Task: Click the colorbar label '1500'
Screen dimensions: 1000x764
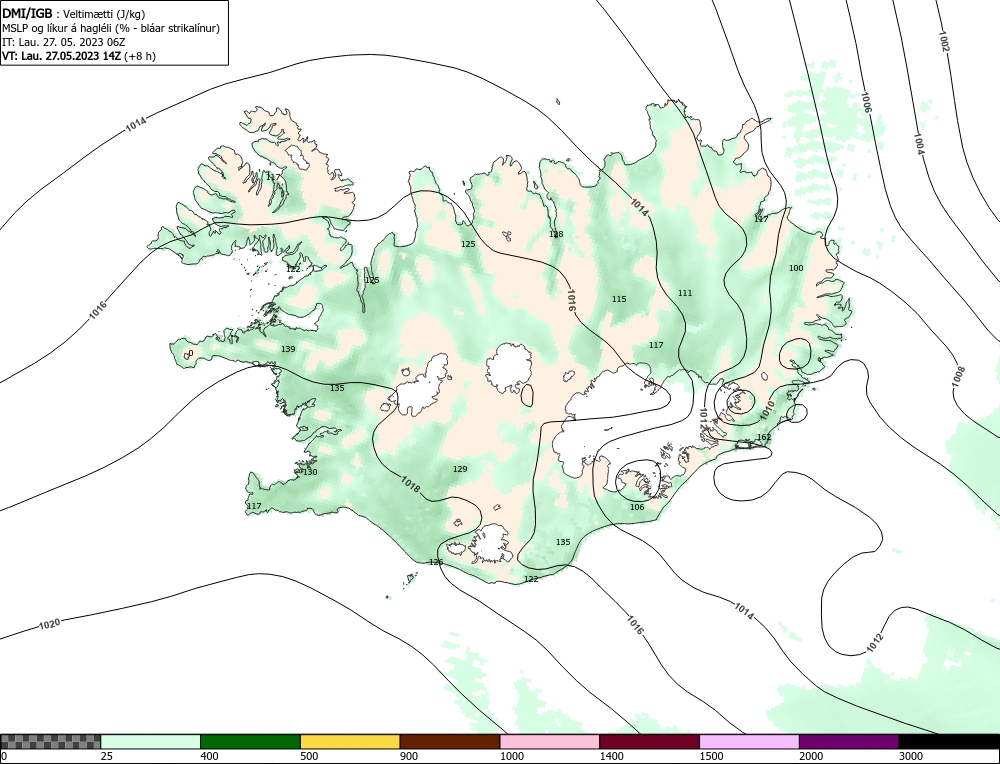Action: tap(711, 756)
